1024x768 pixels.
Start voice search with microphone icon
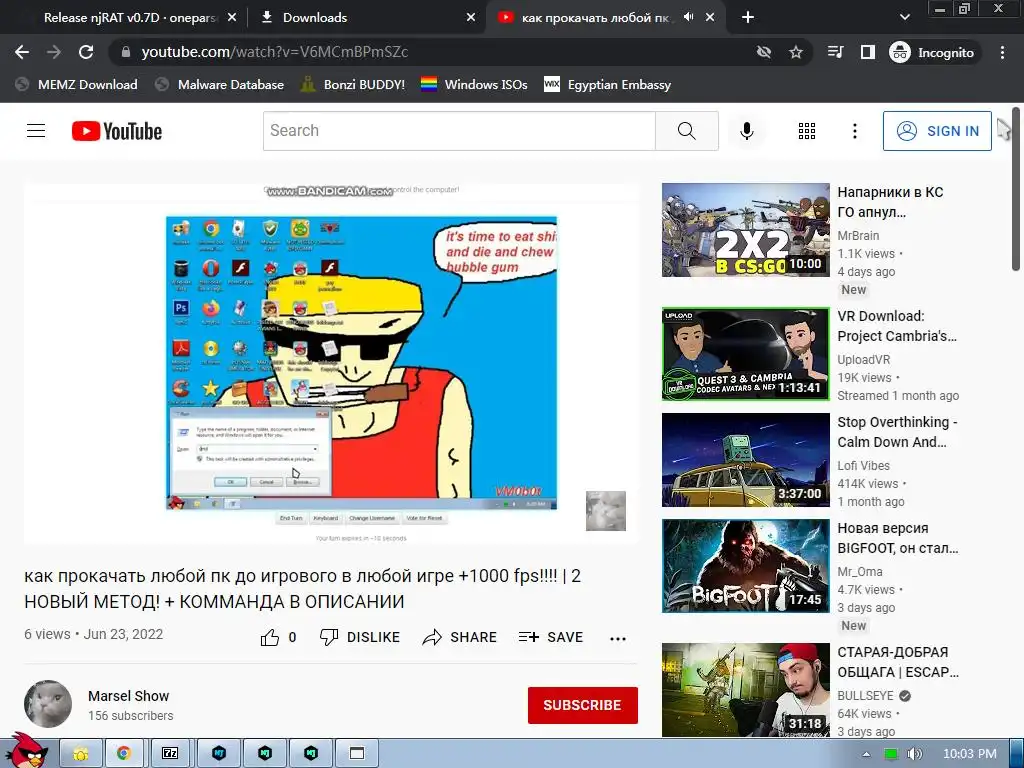(746, 131)
